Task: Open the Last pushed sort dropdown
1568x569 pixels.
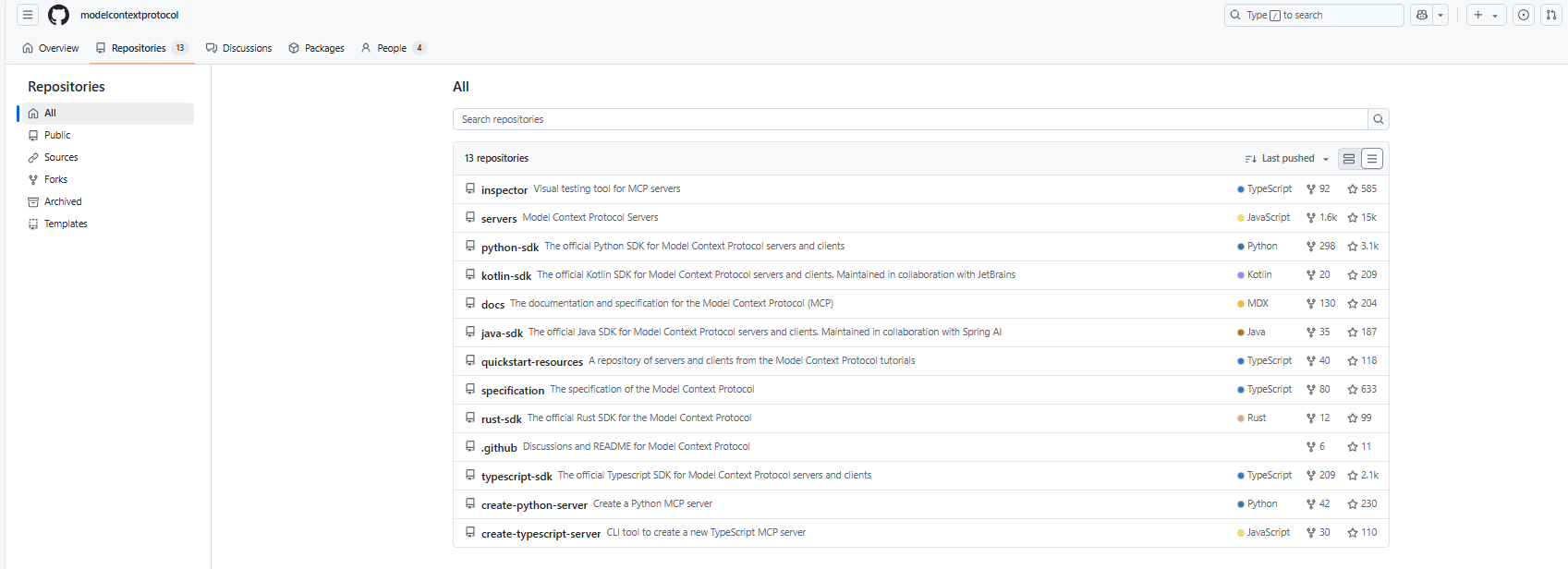Action: point(1287,159)
